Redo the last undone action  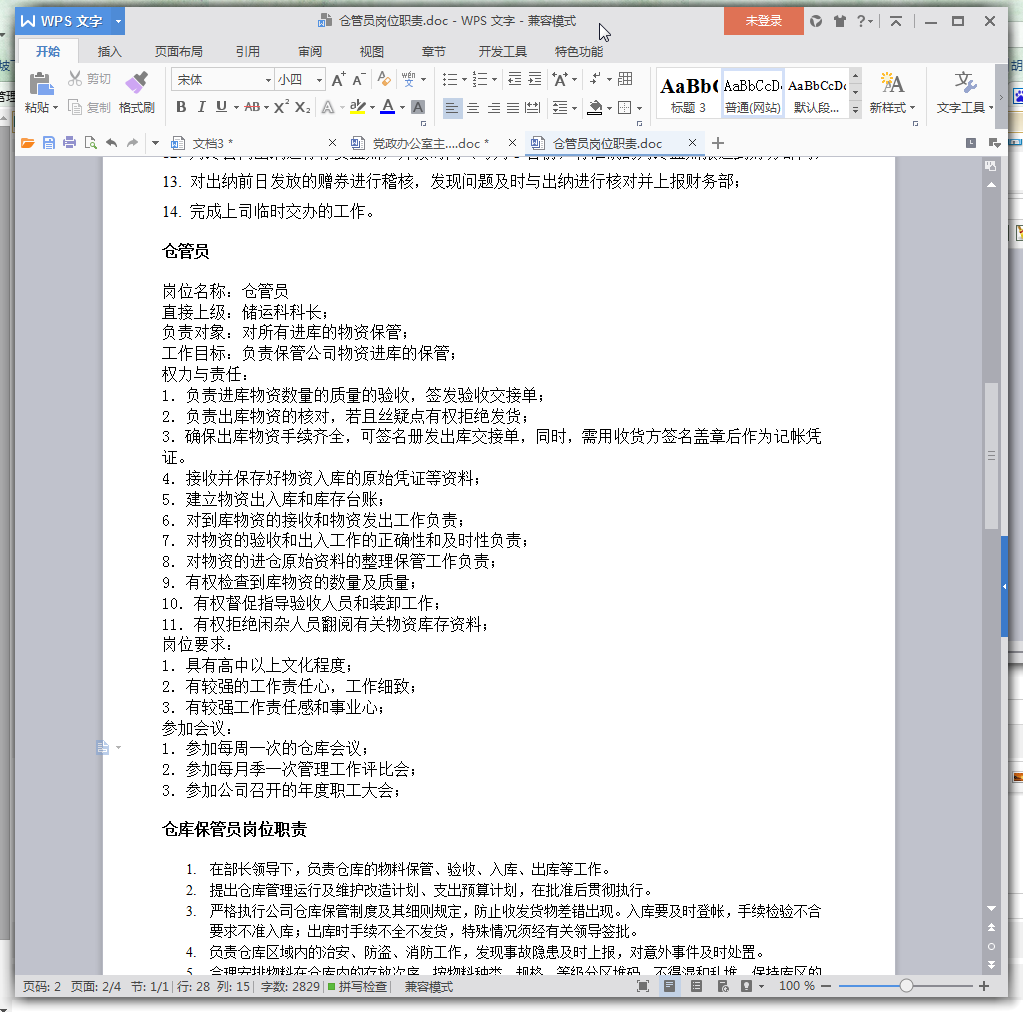[x=132, y=143]
